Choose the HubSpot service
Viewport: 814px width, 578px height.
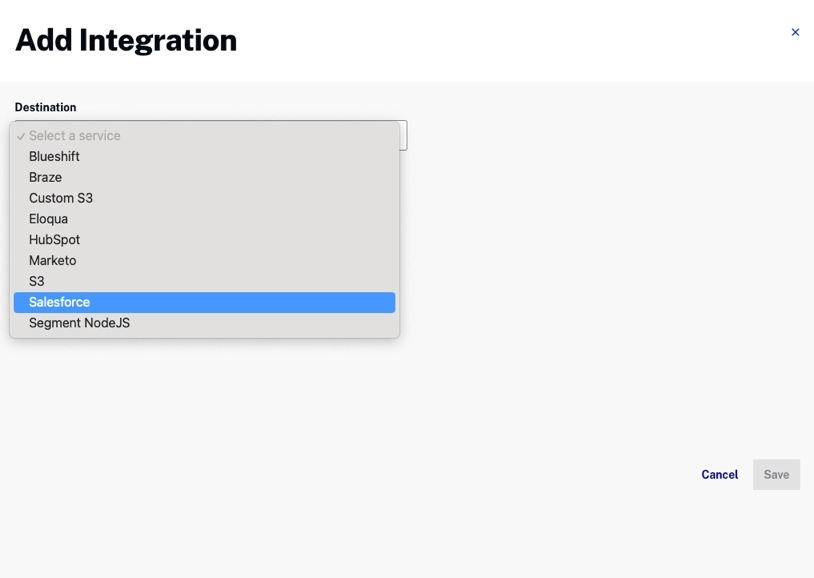pyautogui.click(x=54, y=240)
